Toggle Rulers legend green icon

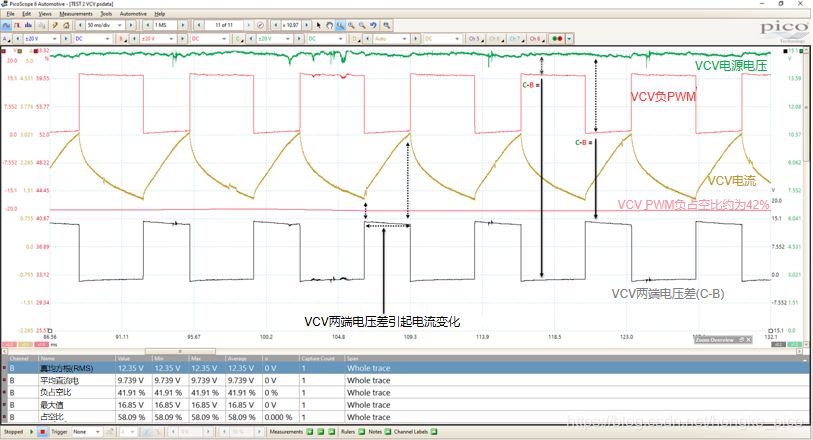tap(361, 432)
